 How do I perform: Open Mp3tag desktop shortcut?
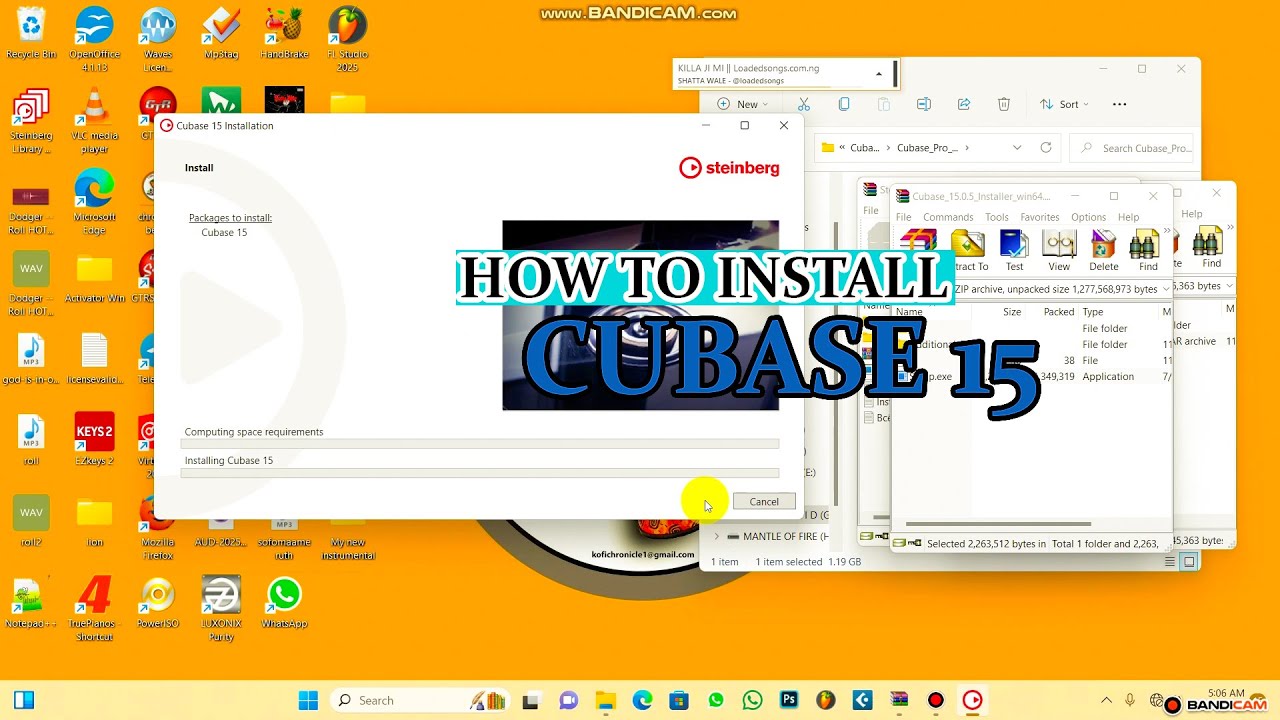(x=221, y=33)
